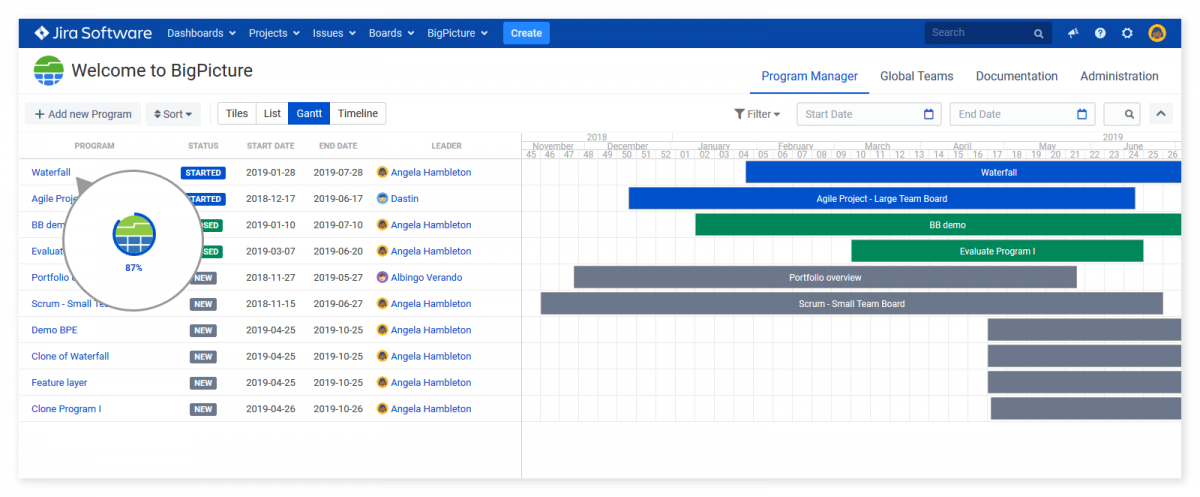The image size is (1200, 497).
Task: Click Add new Program button
Action: (x=83, y=114)
